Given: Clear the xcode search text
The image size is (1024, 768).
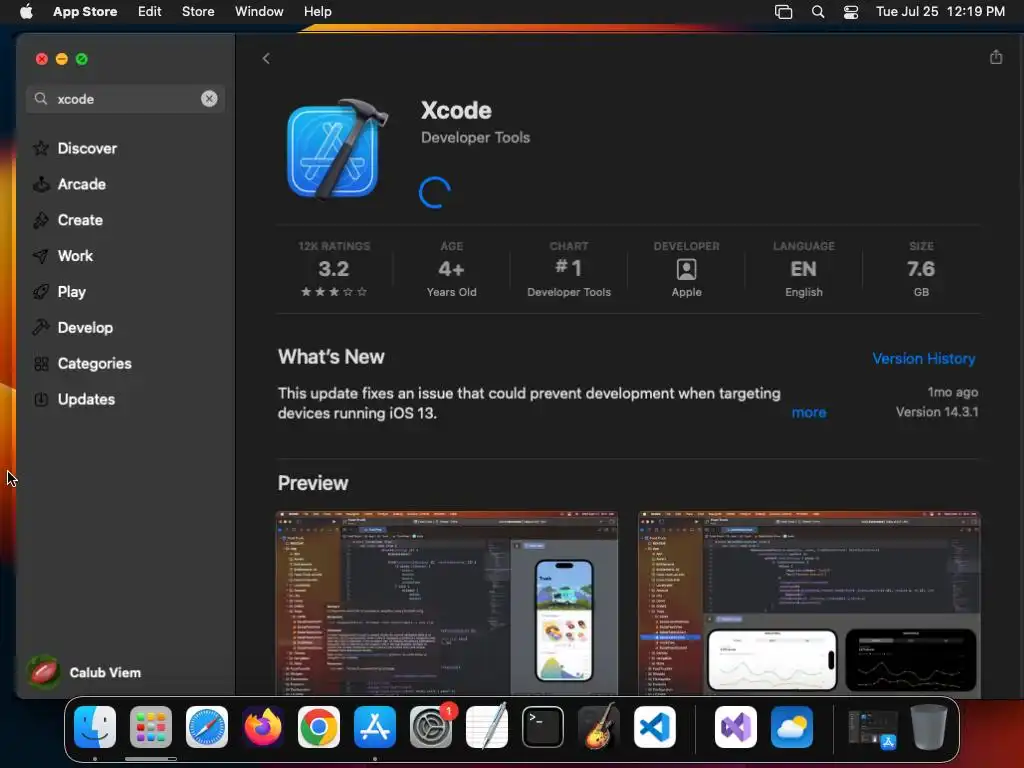Looking at the screenshot, I should point(209,99).
